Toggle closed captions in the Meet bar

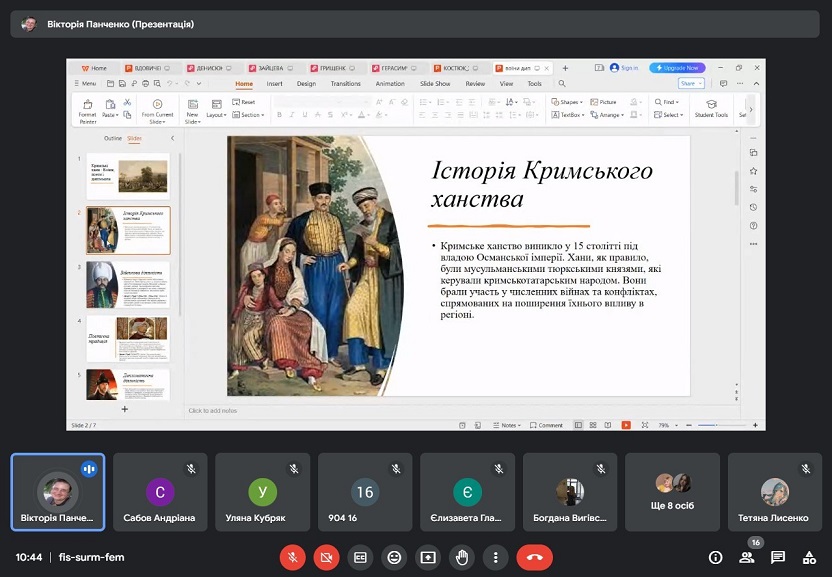(360, 557)
